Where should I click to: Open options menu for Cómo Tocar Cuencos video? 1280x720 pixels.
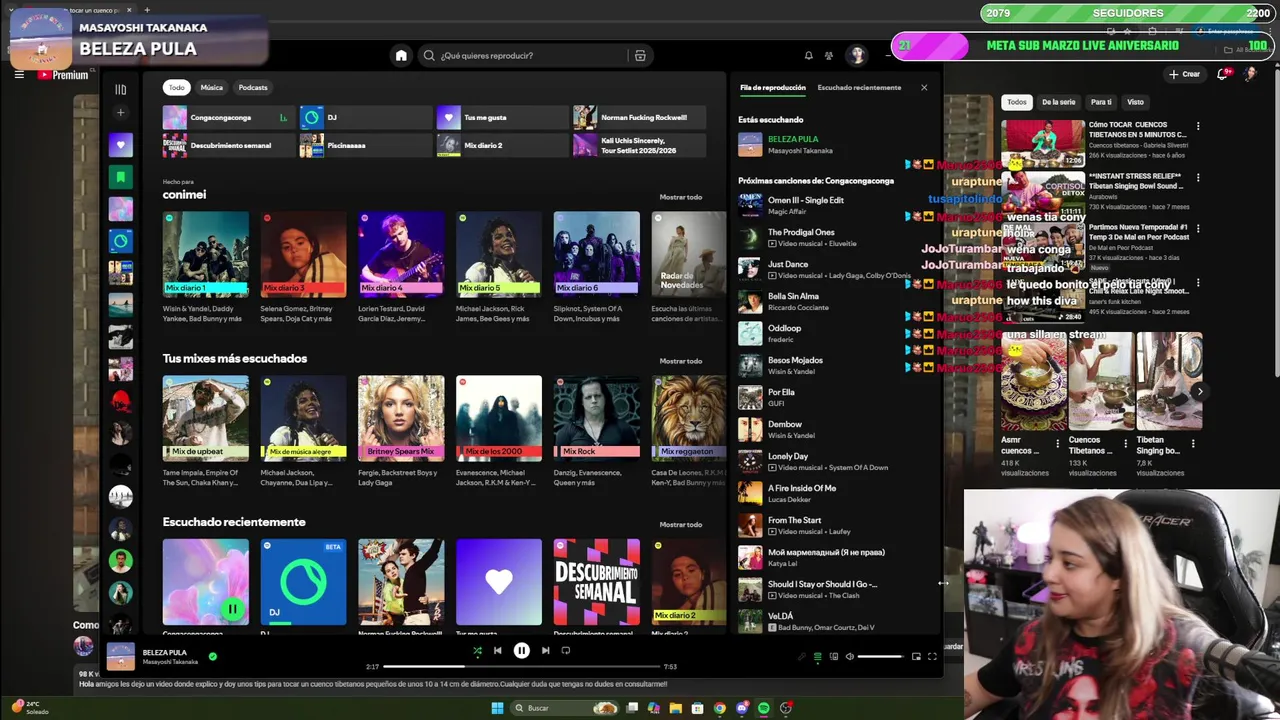1198,127
